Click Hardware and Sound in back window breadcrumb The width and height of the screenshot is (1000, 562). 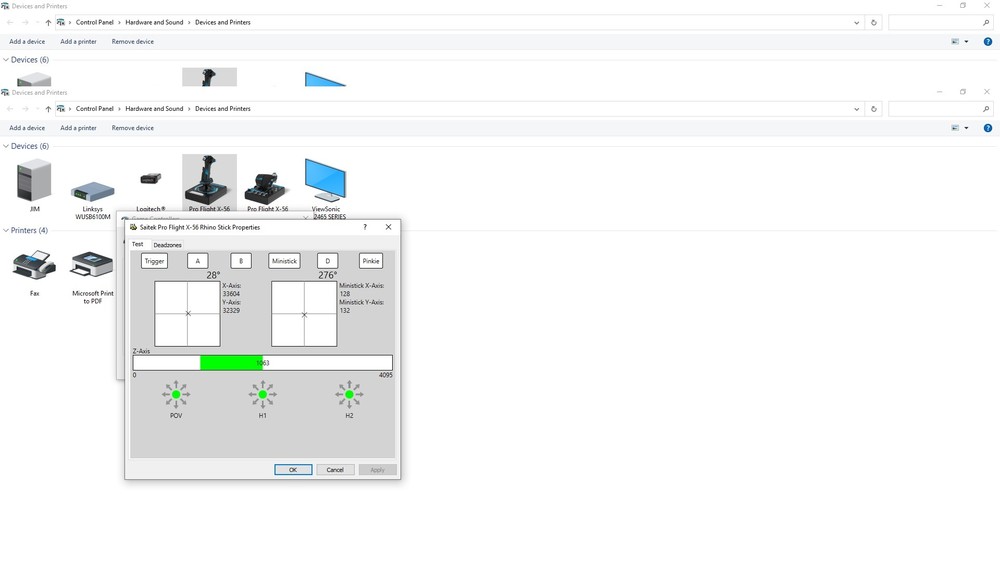154,22
